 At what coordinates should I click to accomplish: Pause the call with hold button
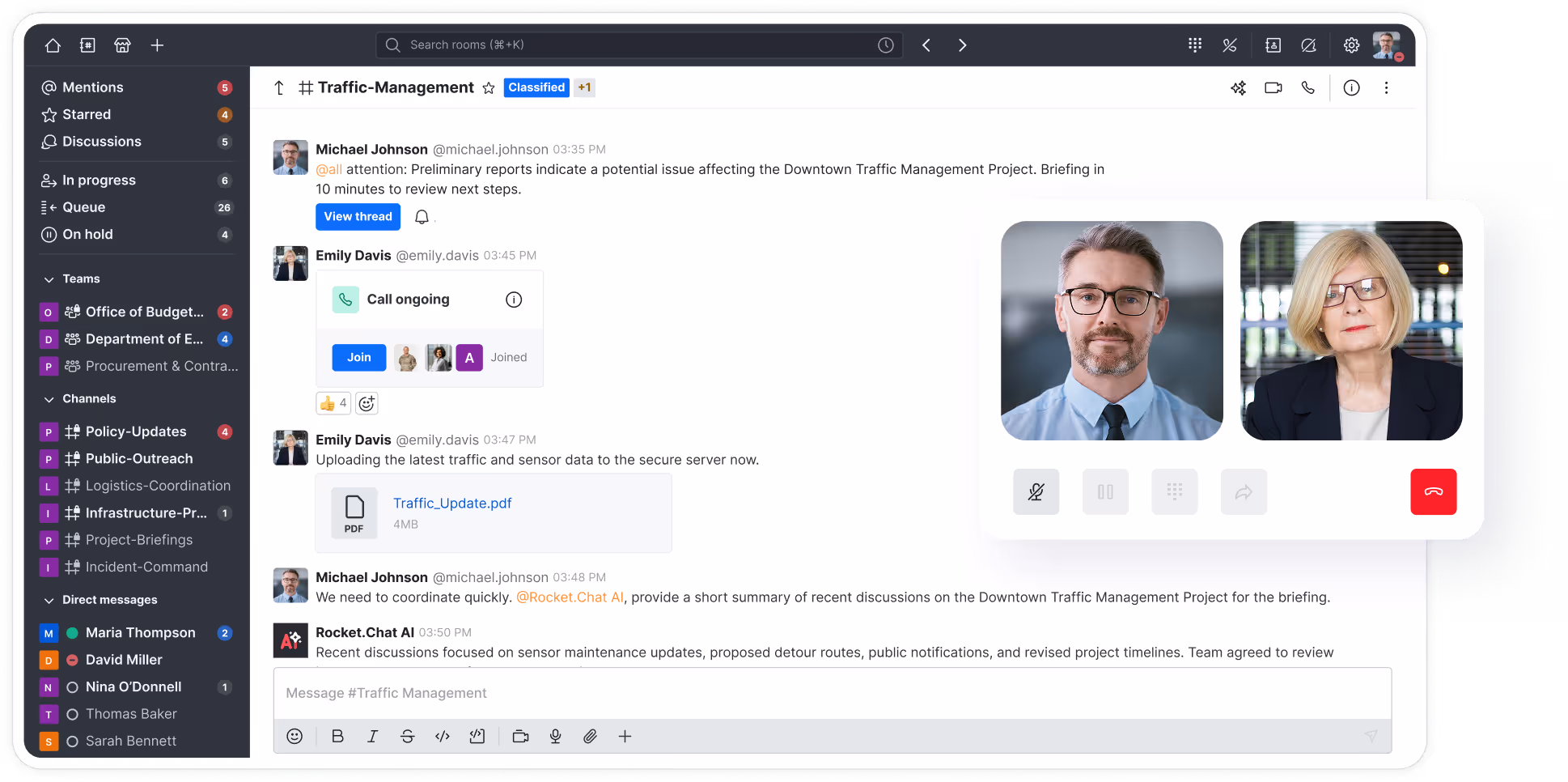click(1106, 492)
